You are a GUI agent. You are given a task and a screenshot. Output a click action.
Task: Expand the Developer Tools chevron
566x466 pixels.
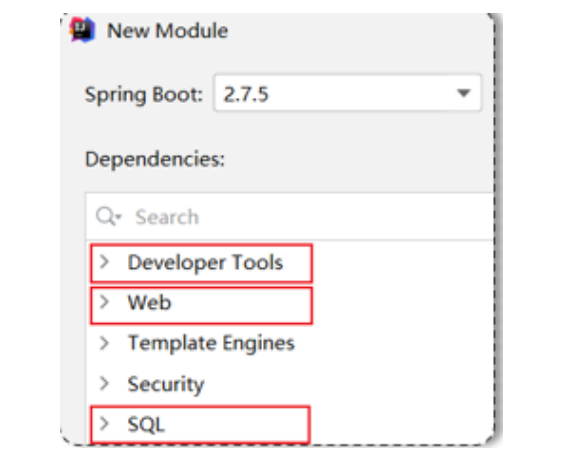pyautogui.click(x=104, y=262)
